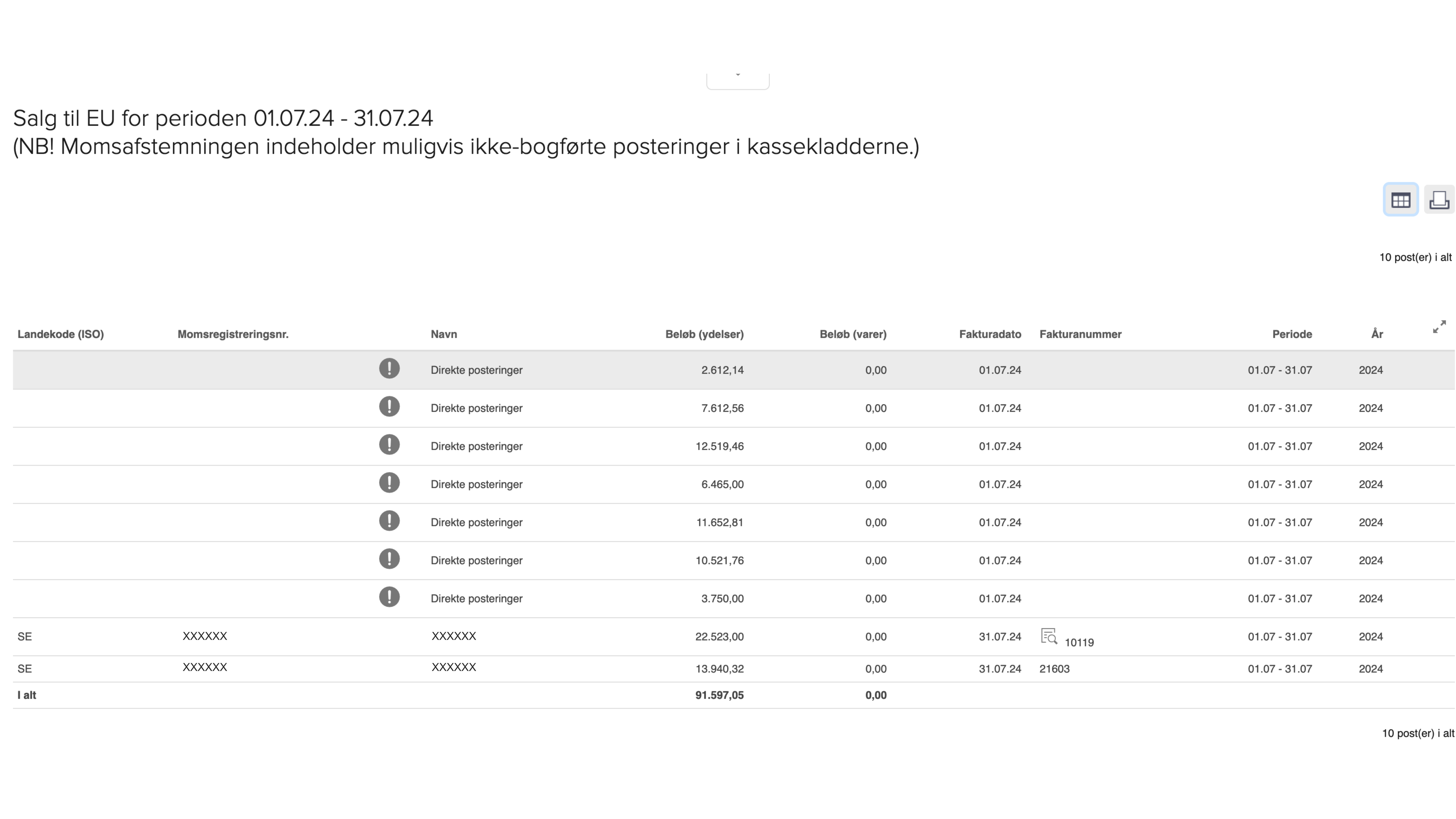
Task: Sort by Beløb (ydelser) column header
Action: [704, 334]
